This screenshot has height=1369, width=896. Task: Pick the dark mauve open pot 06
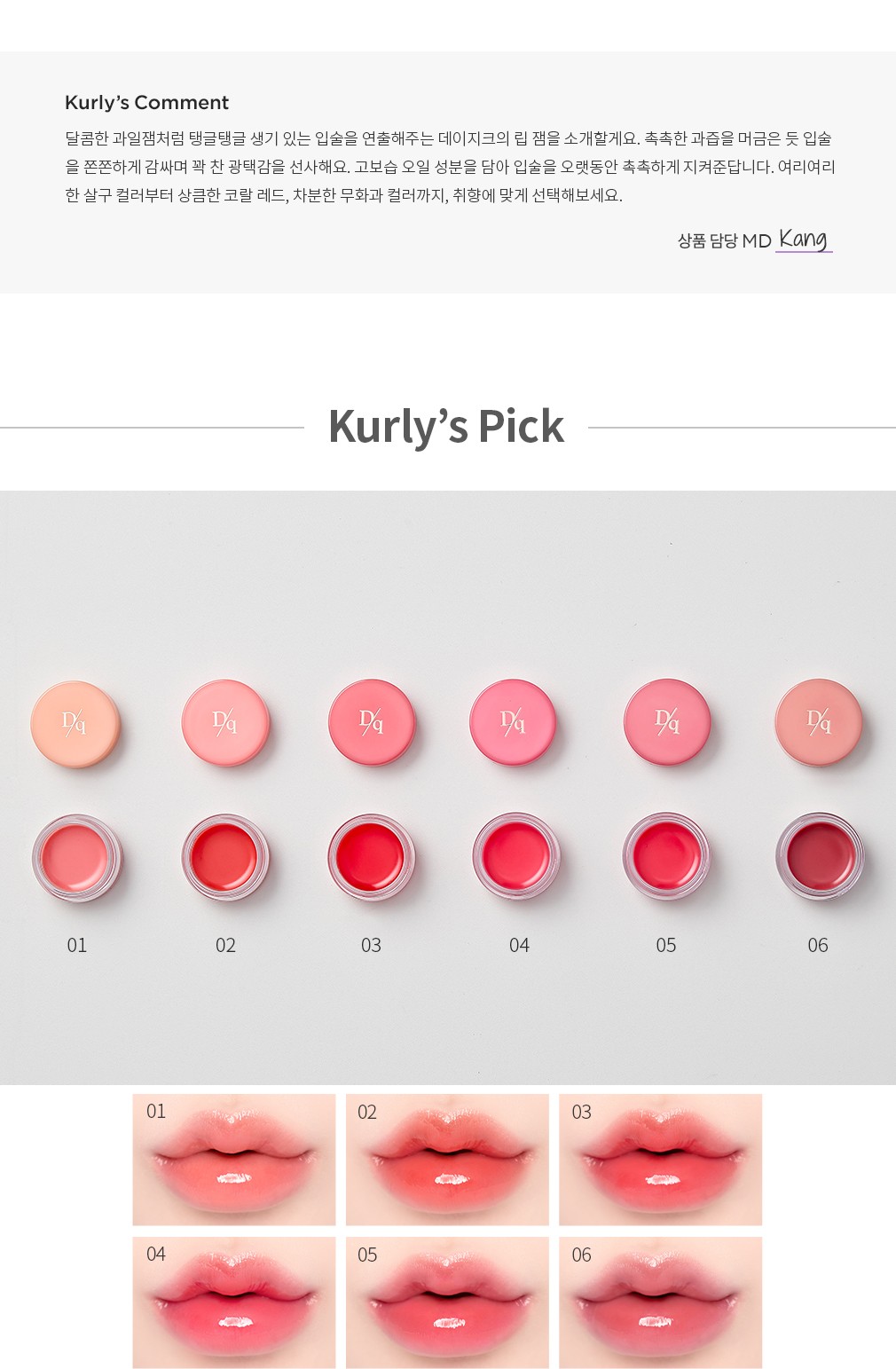tap(819, 856)
